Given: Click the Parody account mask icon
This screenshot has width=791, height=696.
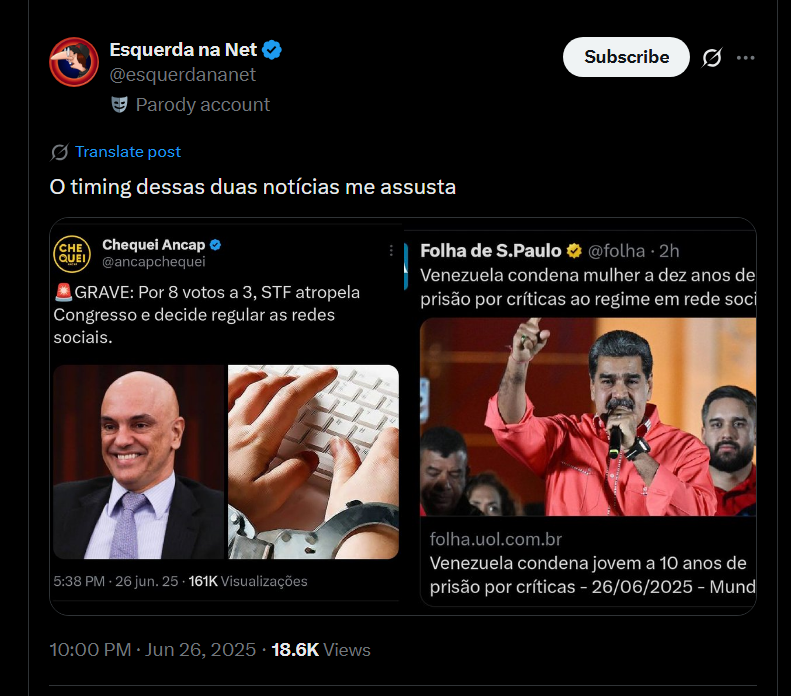Looking at the screenshot, I should coord(119,105).
